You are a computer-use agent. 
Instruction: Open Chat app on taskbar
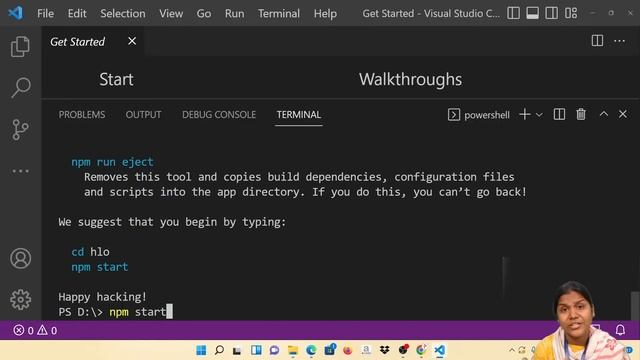tap(274, 350)
